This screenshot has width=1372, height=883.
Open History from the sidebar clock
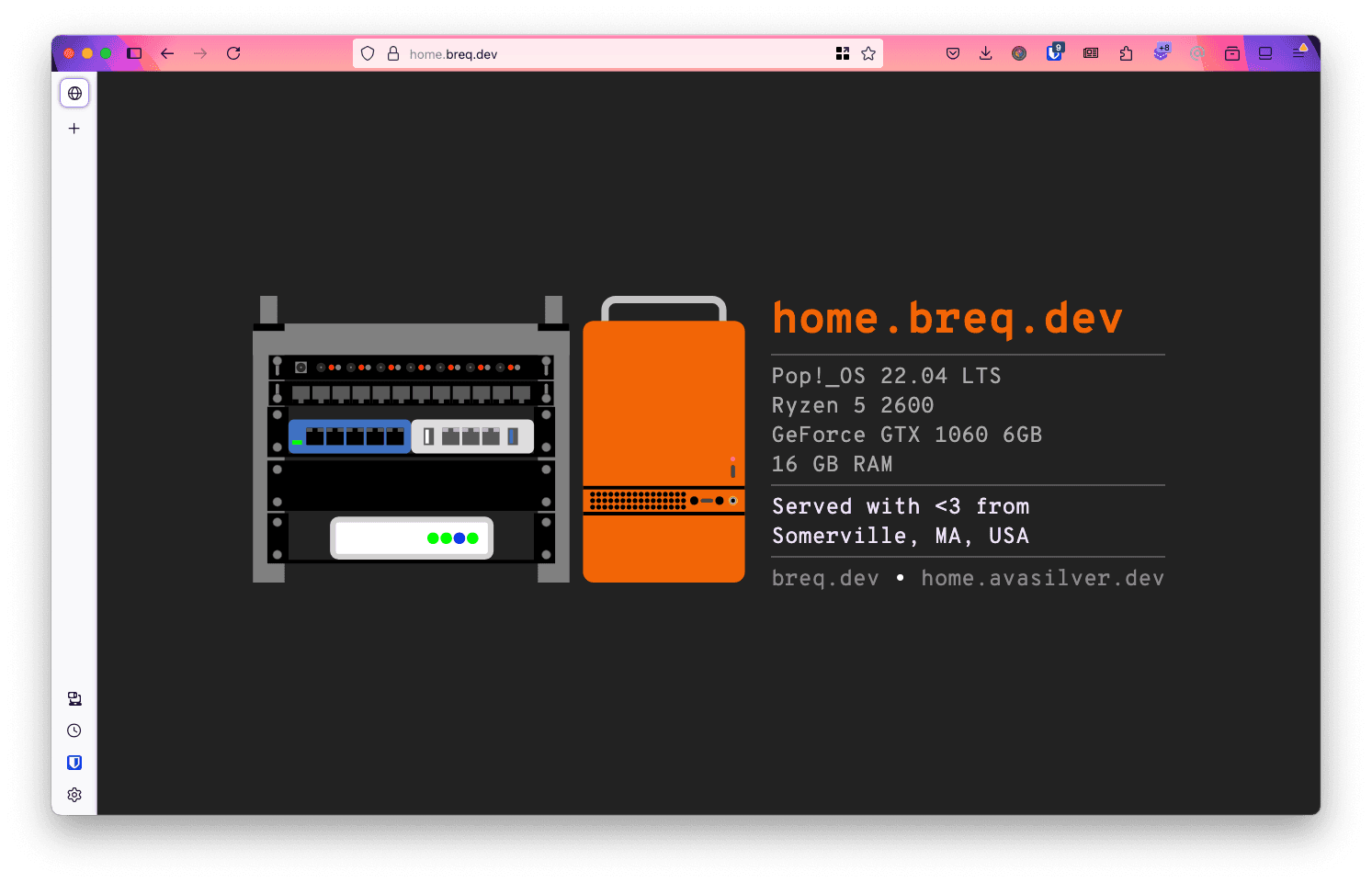coord(74,730)
